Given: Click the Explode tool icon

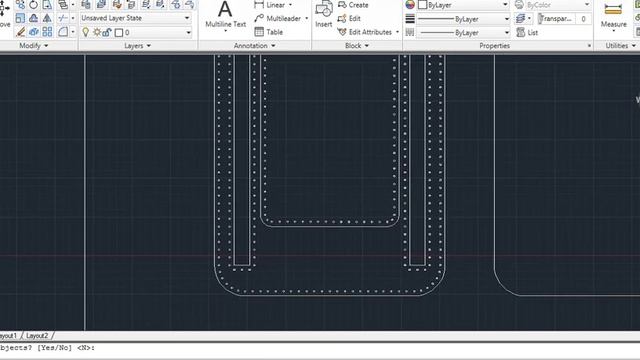Looking at the screenshot, I should (x=33, y=32).
